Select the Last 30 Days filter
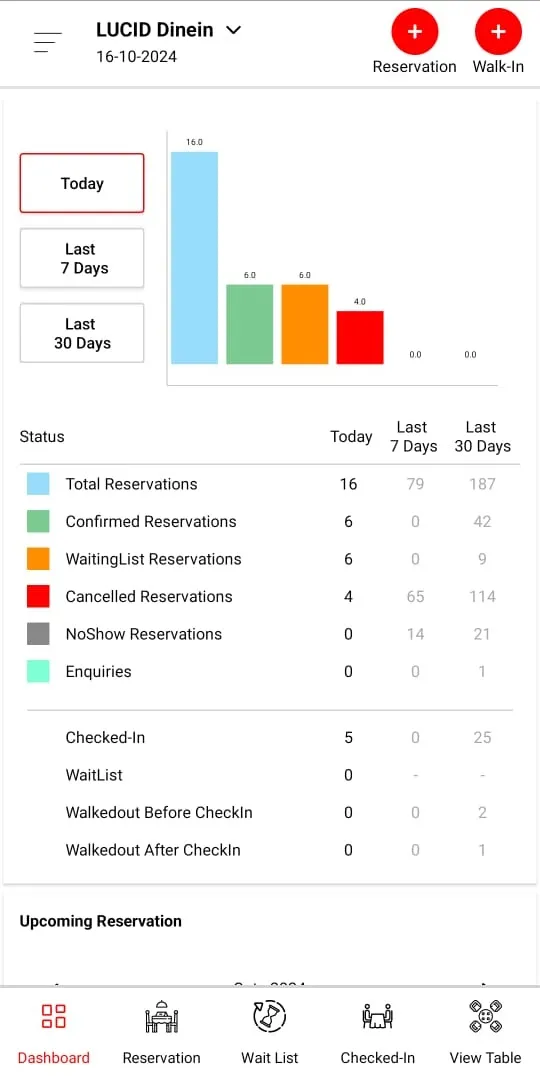Image resolution: width=540 pixels, height=1092 pixels. 82,334
